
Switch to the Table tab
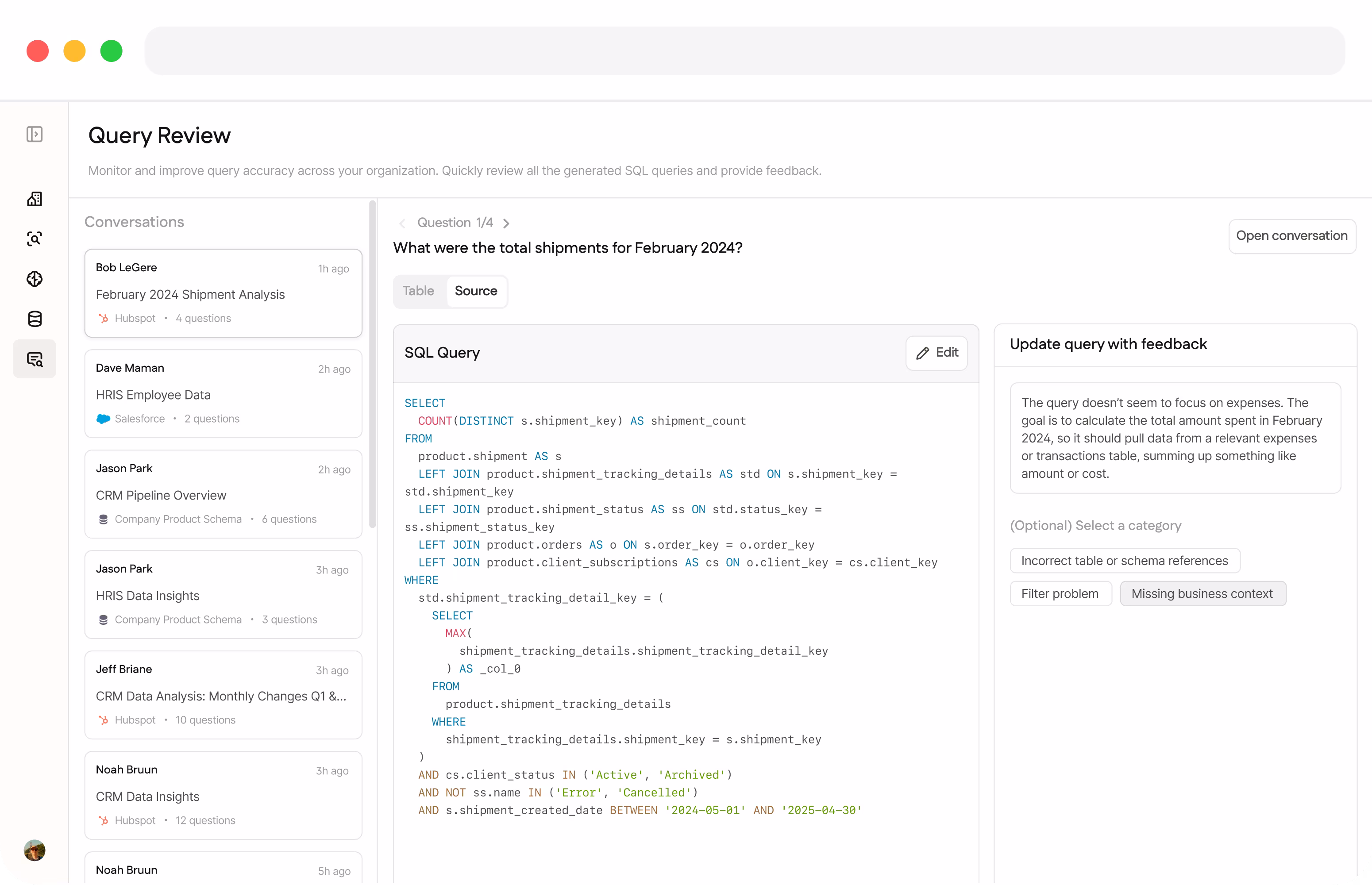point(418,291)
